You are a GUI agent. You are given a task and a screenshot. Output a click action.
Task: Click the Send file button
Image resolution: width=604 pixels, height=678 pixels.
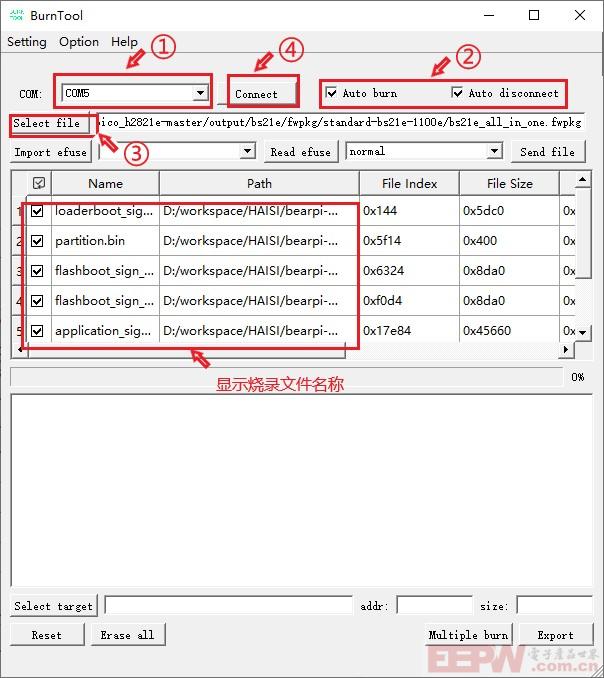point(547,152)
